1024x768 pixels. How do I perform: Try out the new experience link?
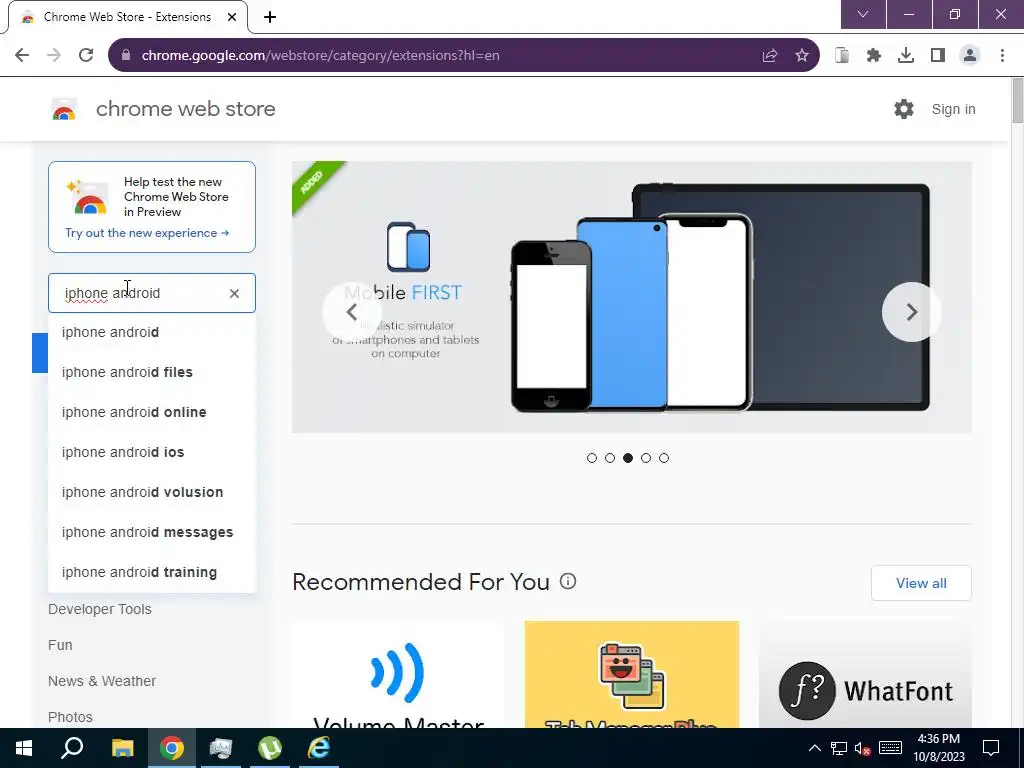point(147,233)
